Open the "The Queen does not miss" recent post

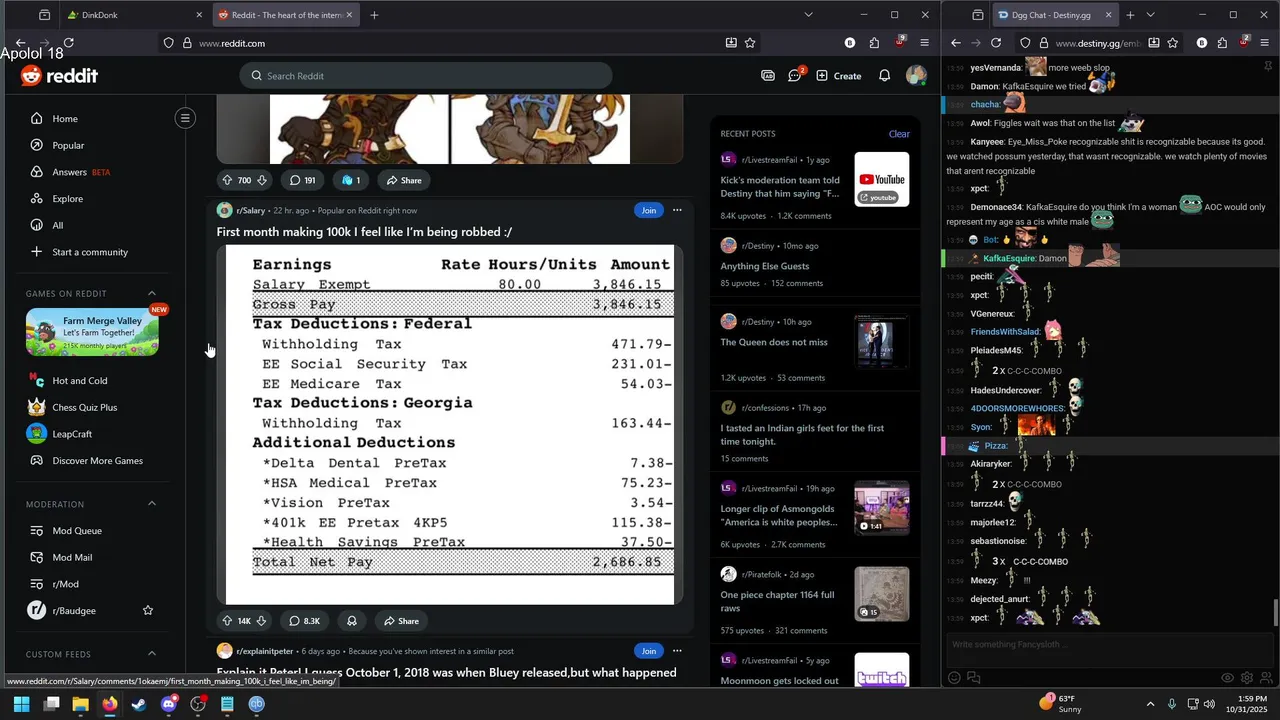pyautogui.click(x=774, y=342)
